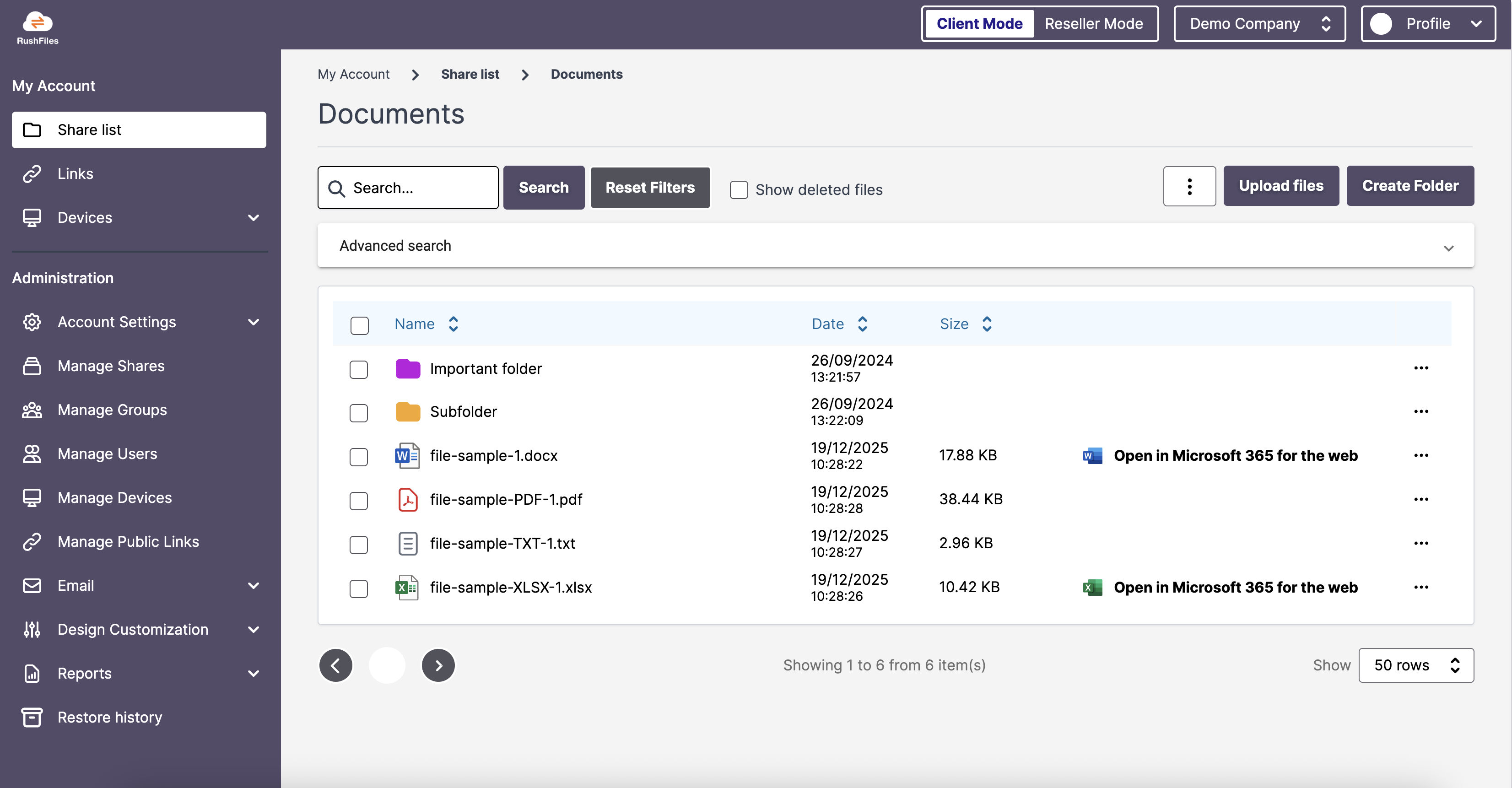This screenshot has height=788, width=1512.
Task: Click the vertical ellipsis more-actions button
Action: coord(1189,187)
